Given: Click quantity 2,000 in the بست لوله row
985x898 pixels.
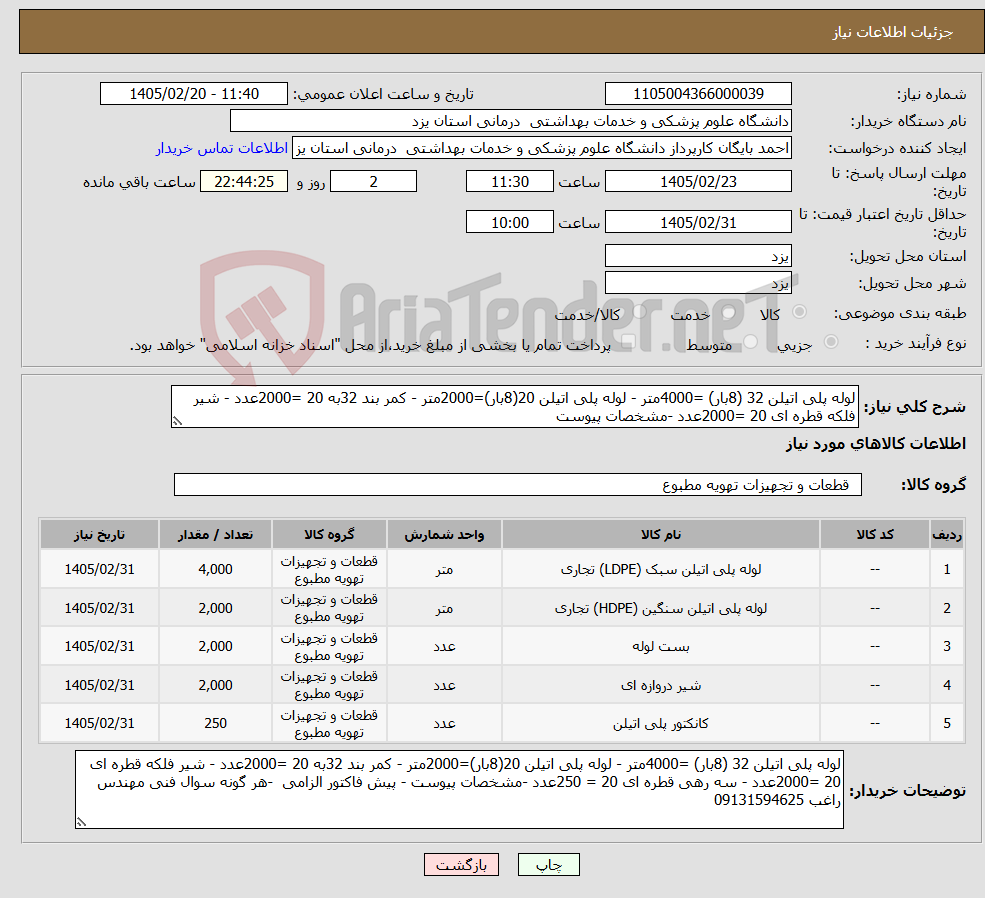Looking at the screenshot, I should pyautogui.click(x=215, y=646).
